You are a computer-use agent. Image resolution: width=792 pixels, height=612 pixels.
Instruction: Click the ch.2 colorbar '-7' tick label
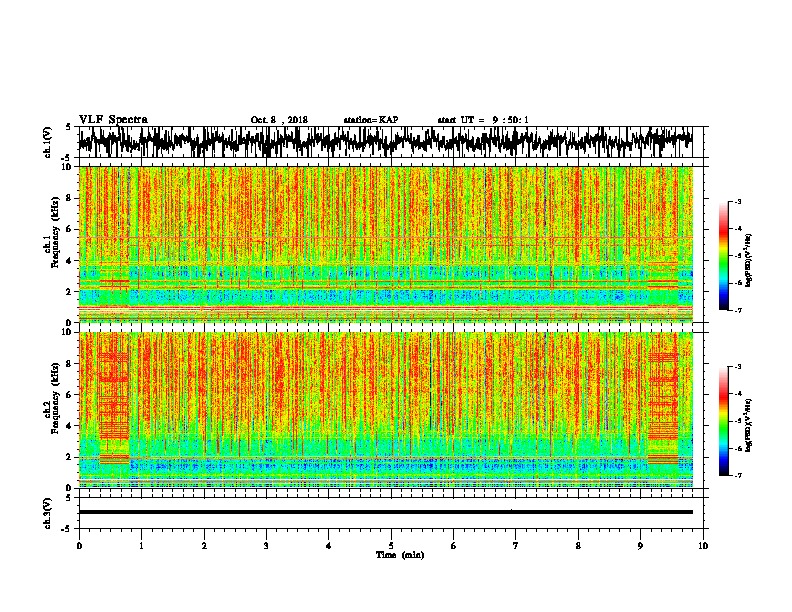[x=737, y=475]
